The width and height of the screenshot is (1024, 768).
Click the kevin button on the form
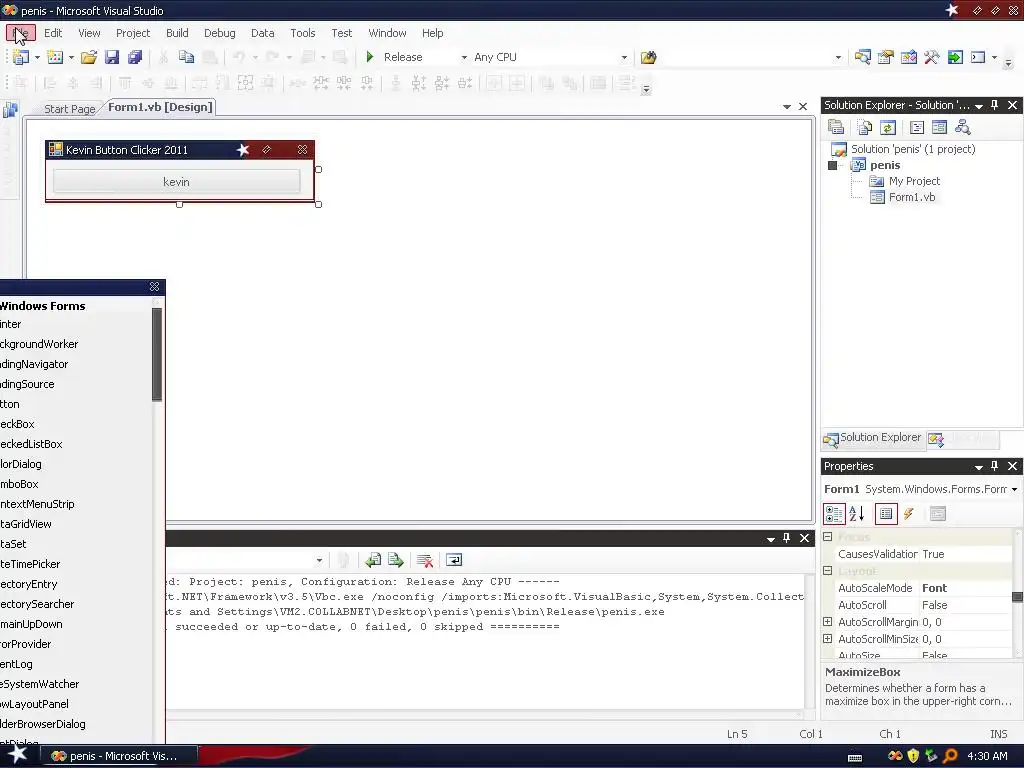(x=176, y=182)
